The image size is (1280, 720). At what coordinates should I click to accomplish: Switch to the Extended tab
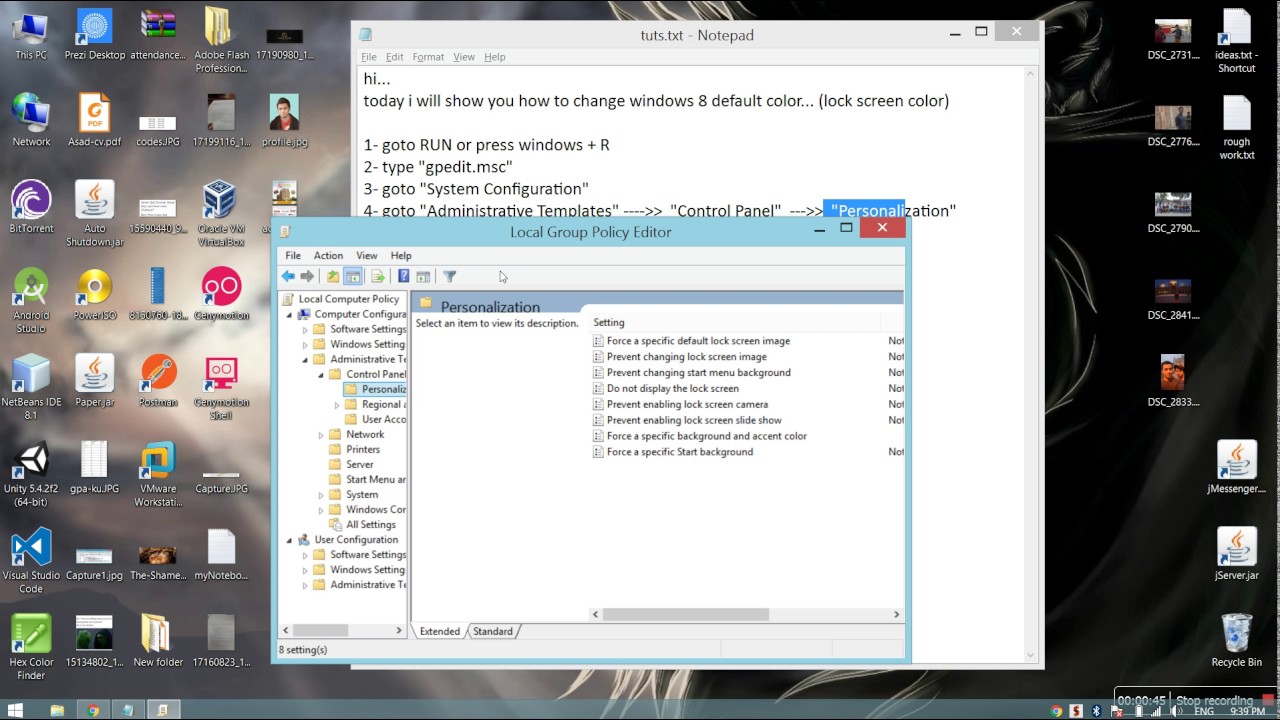(x=440, y=631)
